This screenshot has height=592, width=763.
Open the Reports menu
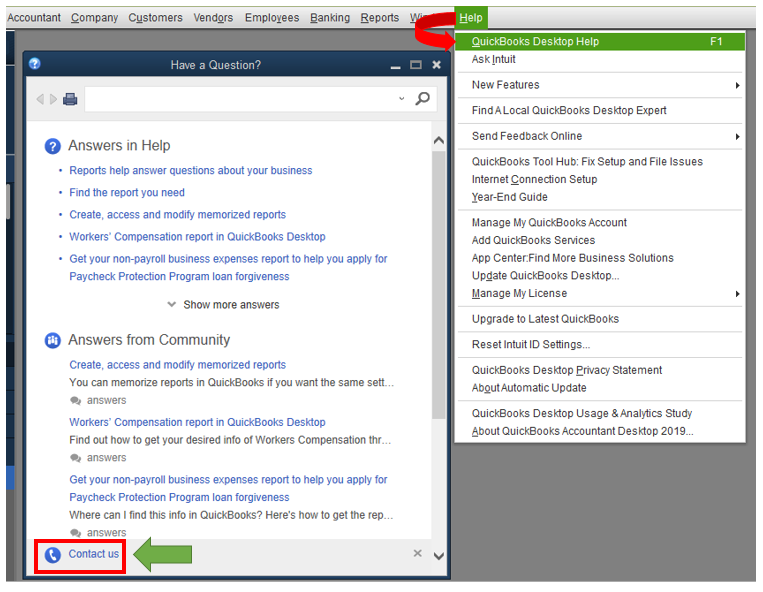pos(380,18)
